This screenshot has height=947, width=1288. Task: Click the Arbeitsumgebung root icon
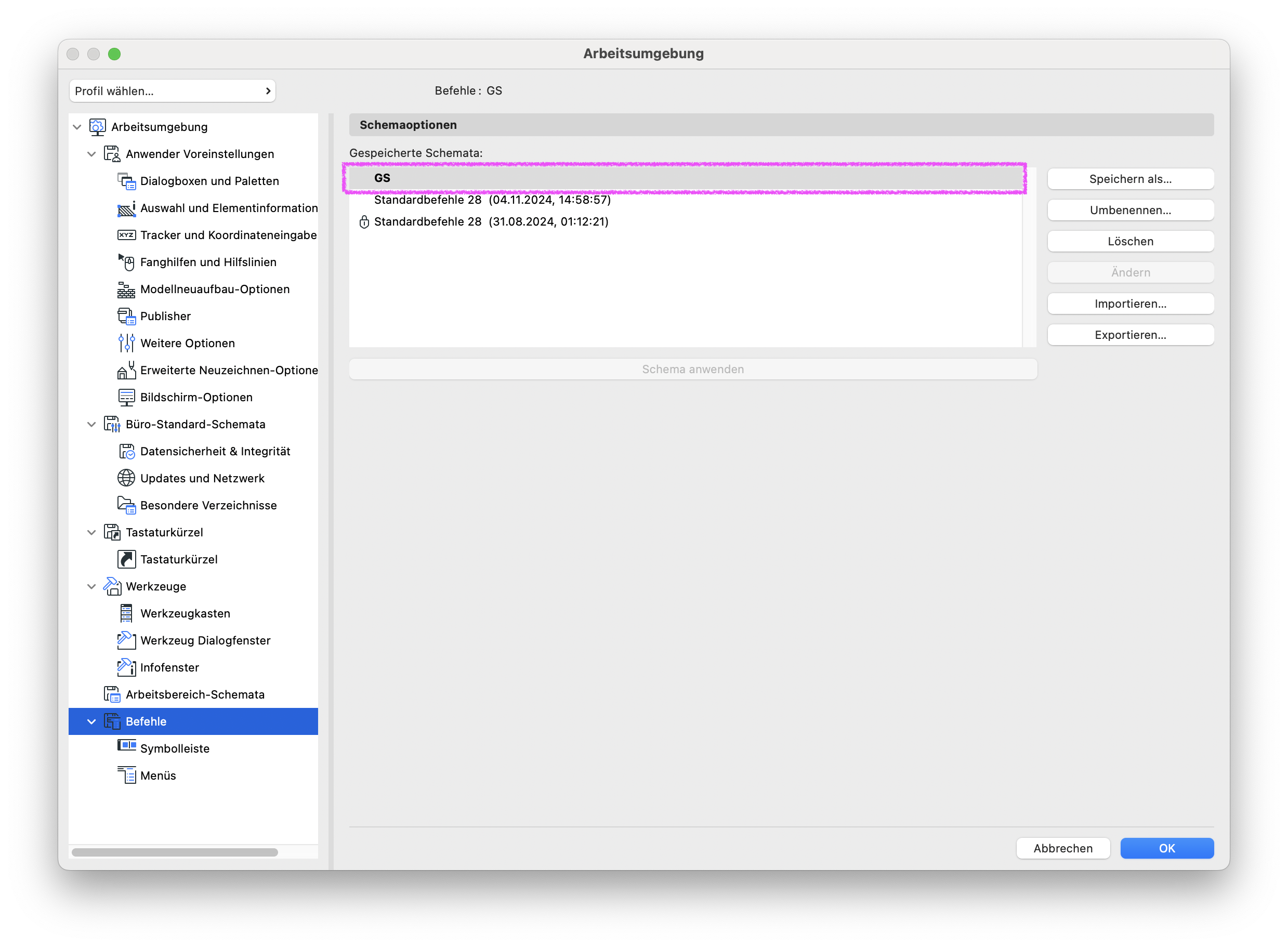(97, 127)
